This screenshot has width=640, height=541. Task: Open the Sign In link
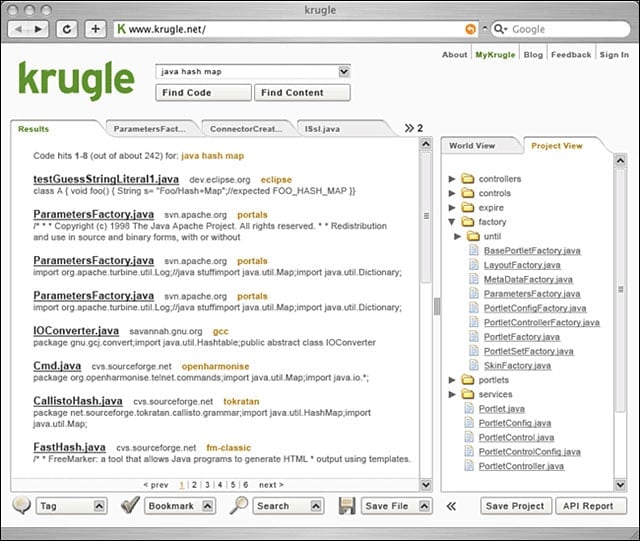click(x=614, y=55)
